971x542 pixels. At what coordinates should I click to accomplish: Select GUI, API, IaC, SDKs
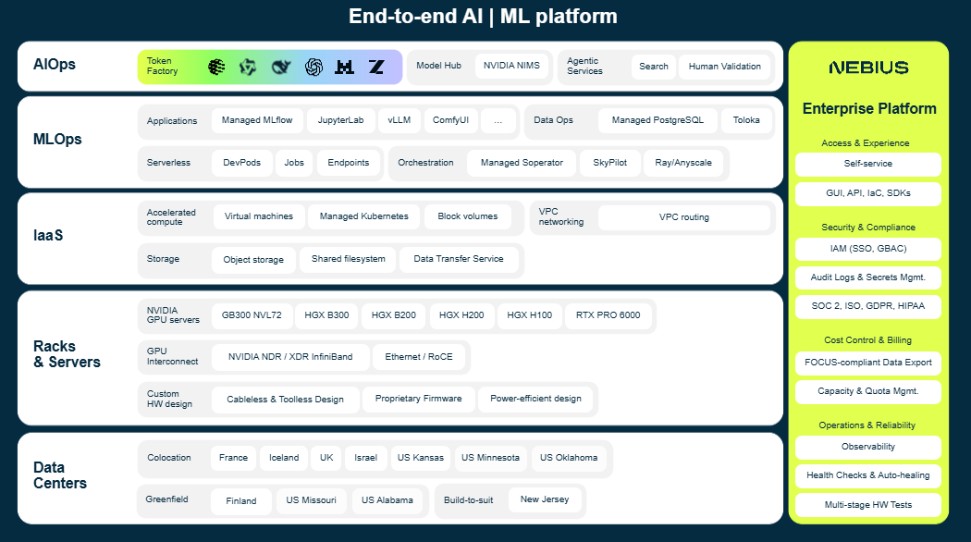(868, 193)
